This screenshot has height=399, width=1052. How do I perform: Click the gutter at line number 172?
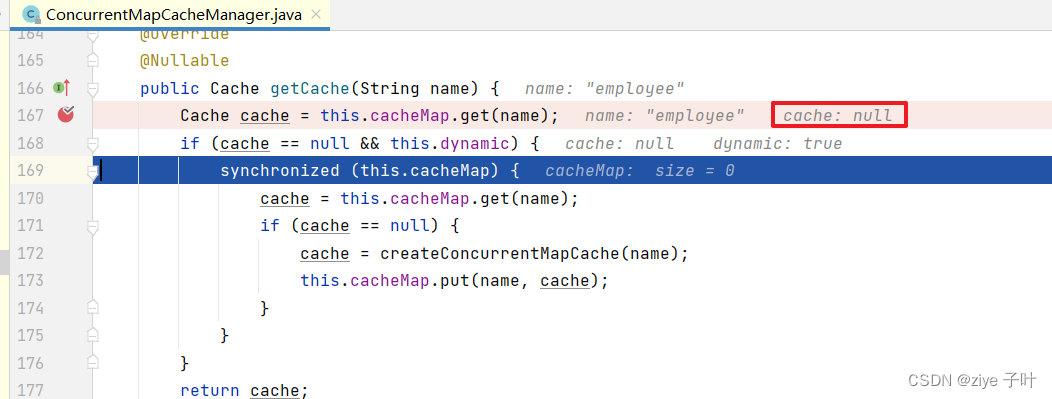pyautogui.click(x=29, y=253)
